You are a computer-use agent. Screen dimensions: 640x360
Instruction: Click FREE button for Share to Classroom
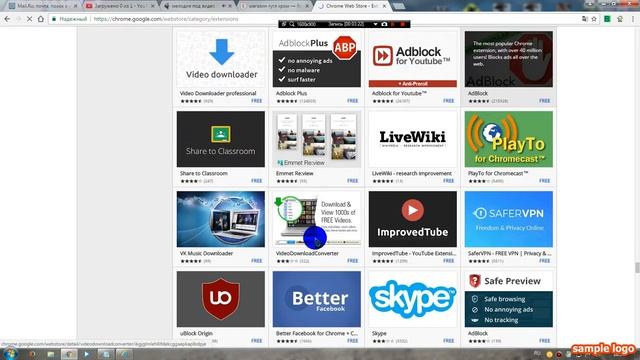[x=257, y=181]
